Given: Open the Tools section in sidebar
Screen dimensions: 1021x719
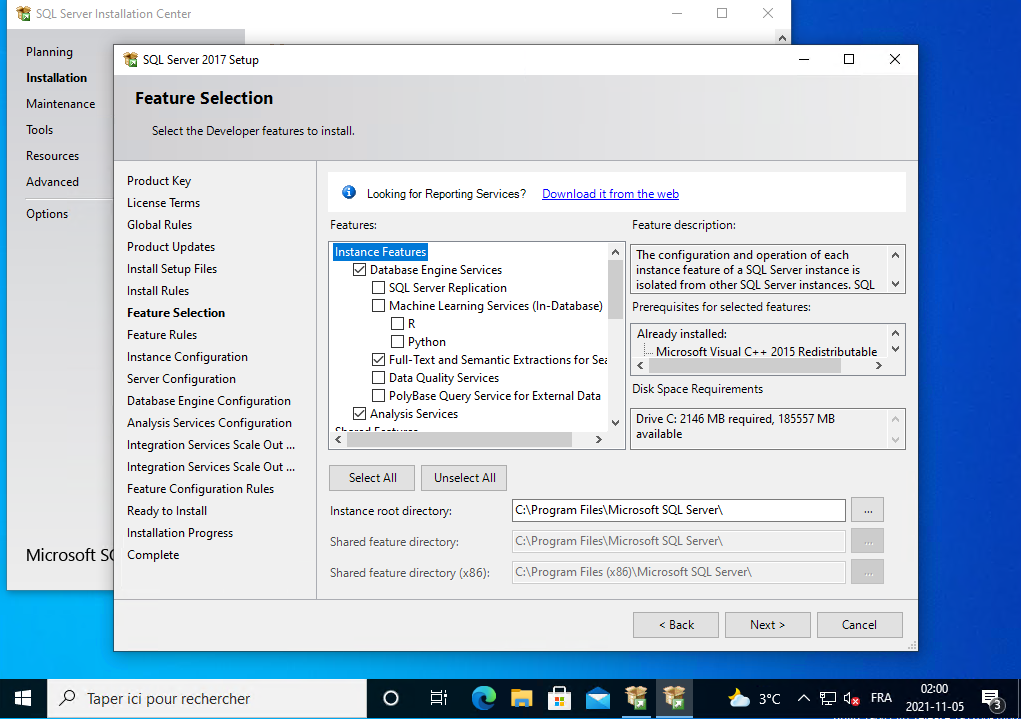Looking at the screenshot, I should [40, 130].
